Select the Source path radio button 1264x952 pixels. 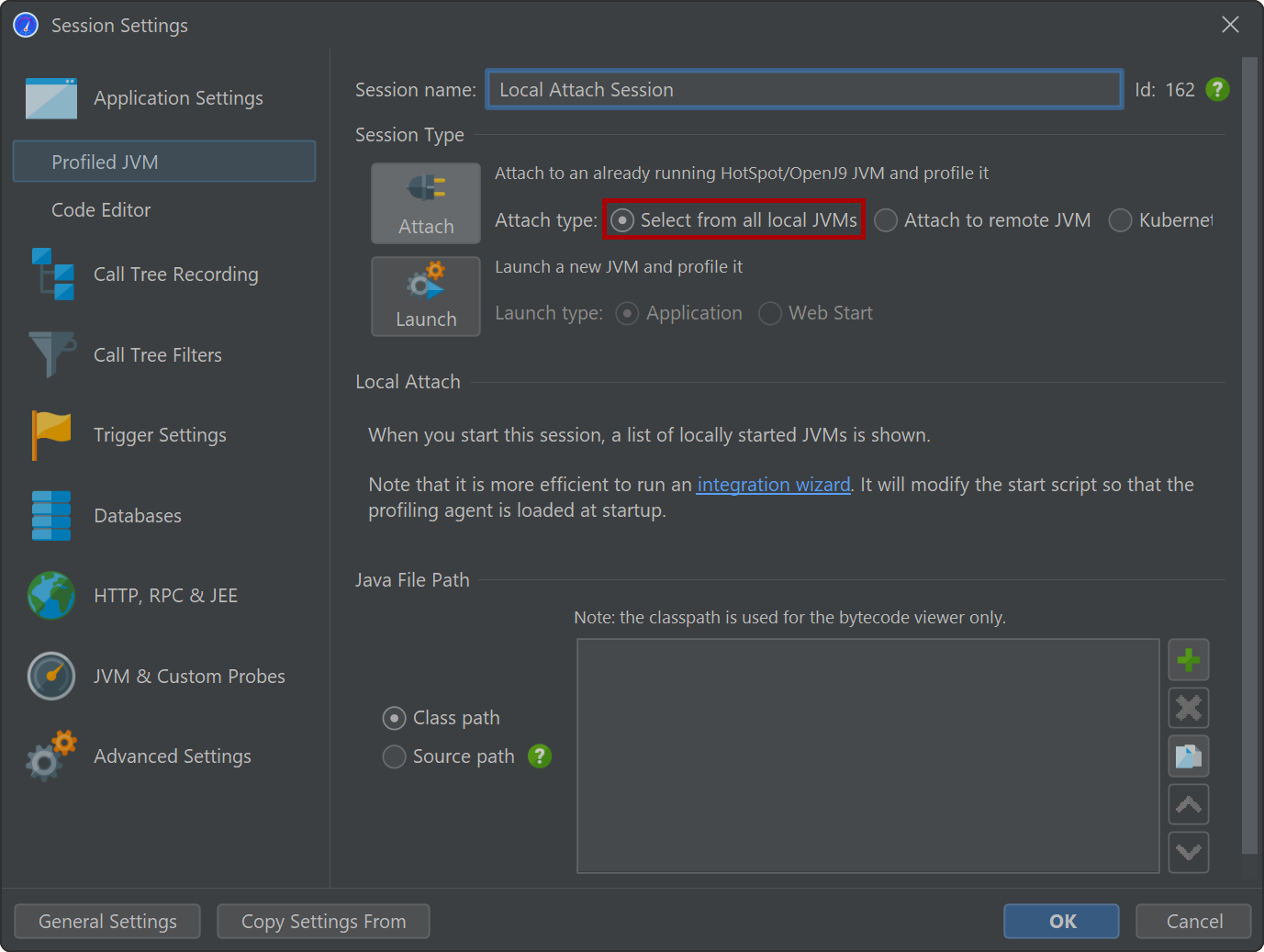[394, 756]
